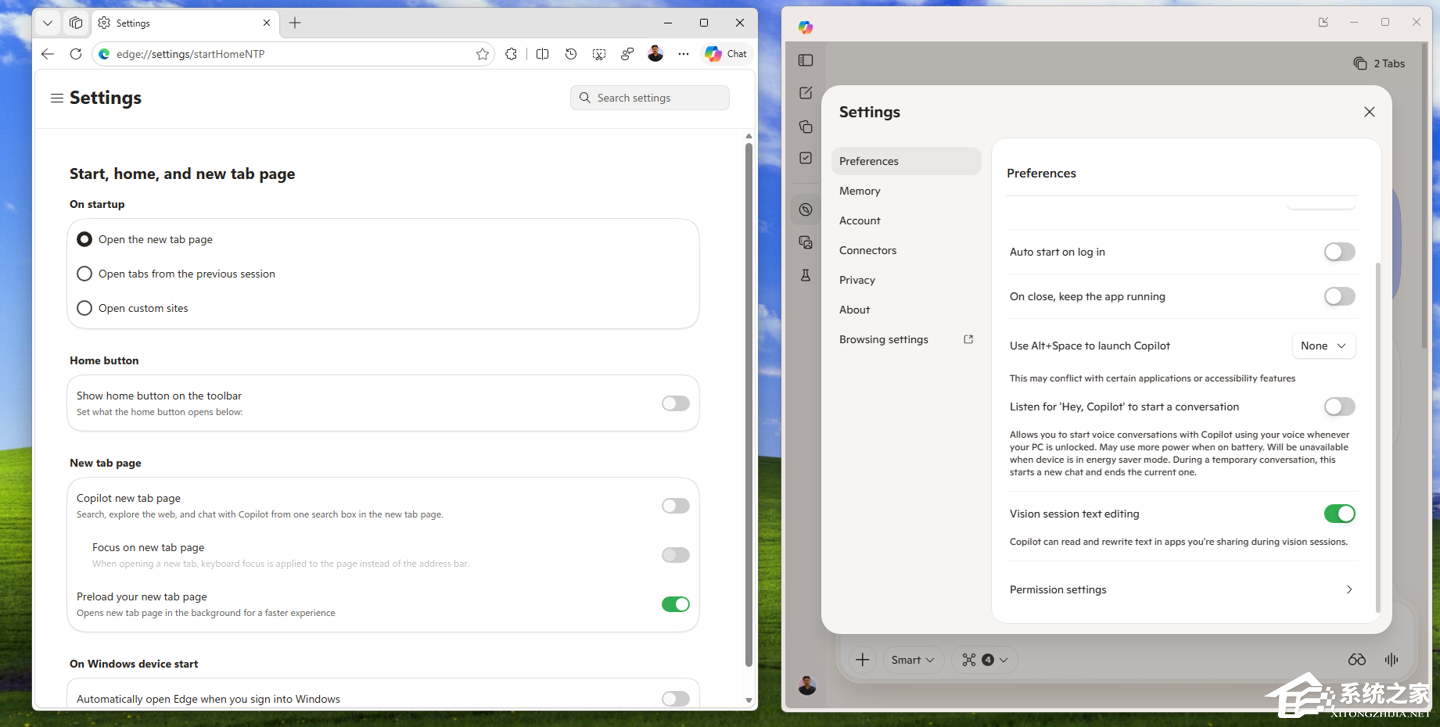Click Copilot compact view title bar icon

click(x=1323, y=22)
